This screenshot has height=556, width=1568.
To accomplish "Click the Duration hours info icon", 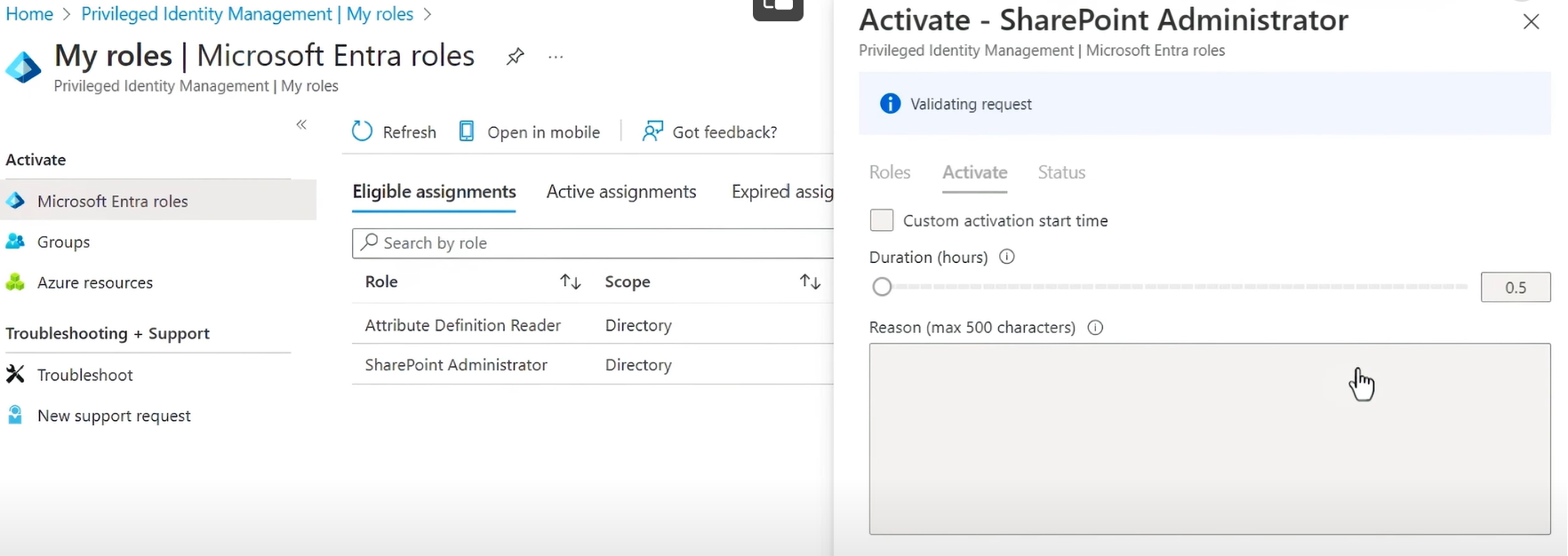I will point(1007,257).
